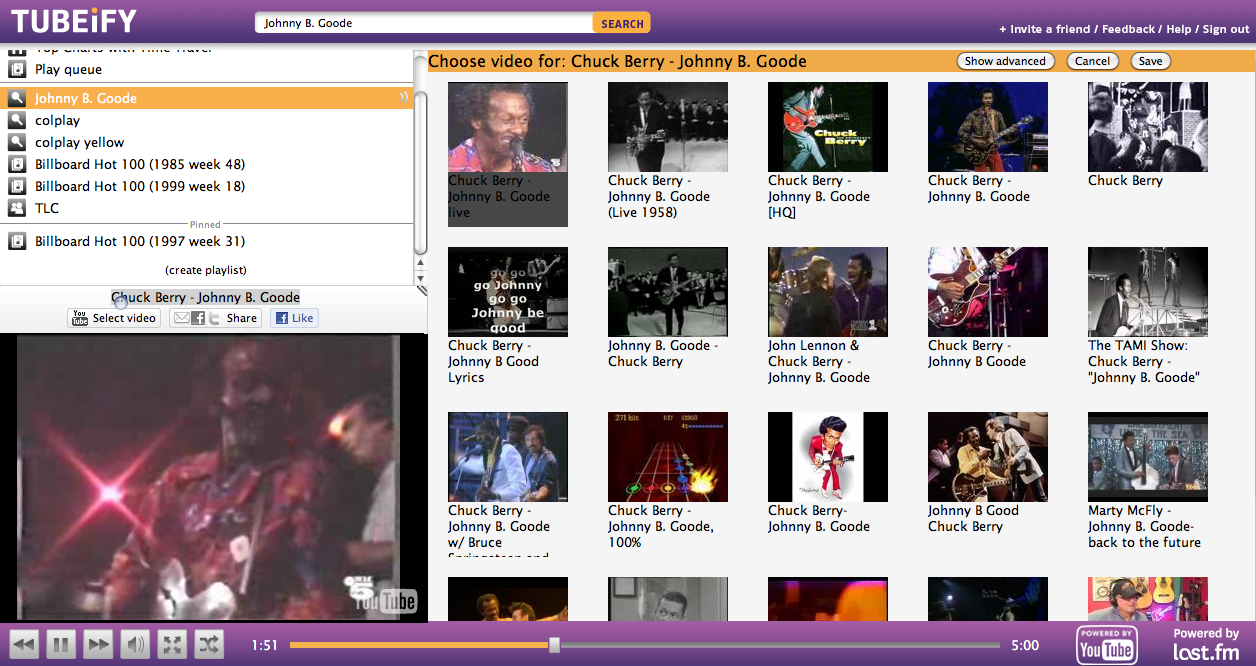This screenshot has width=1256, height=666.
Task: Click now-playing indicator on Johnny B. Goode row
Action: tap(403, 98)
